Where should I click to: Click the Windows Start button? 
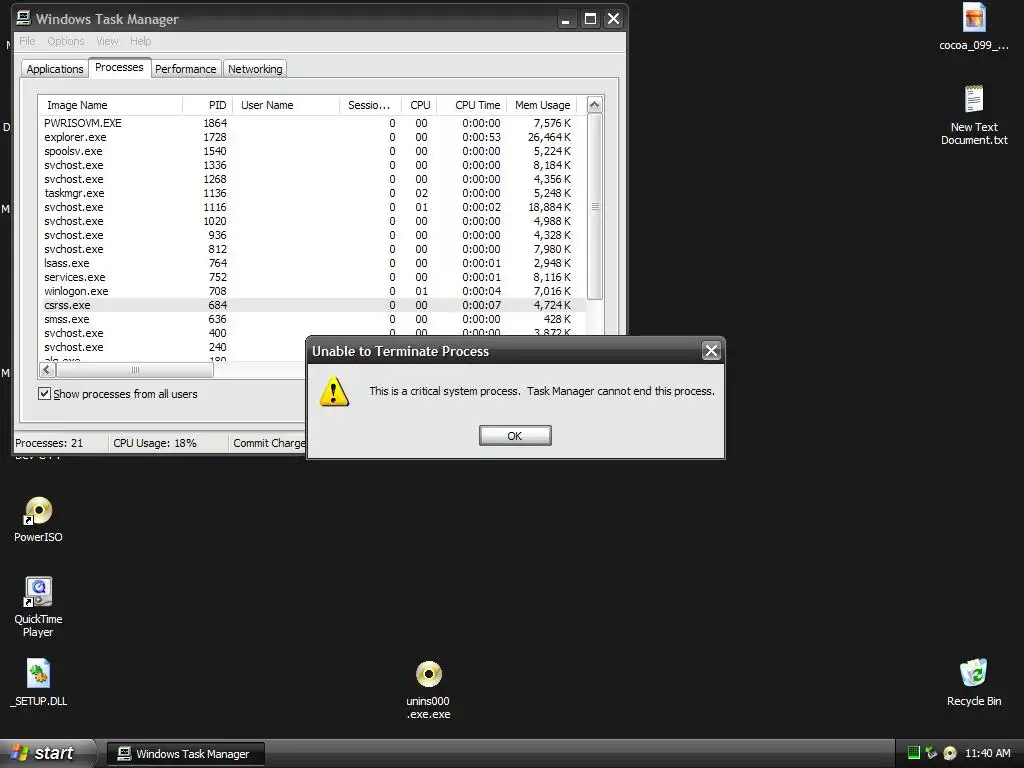(47, 753)
